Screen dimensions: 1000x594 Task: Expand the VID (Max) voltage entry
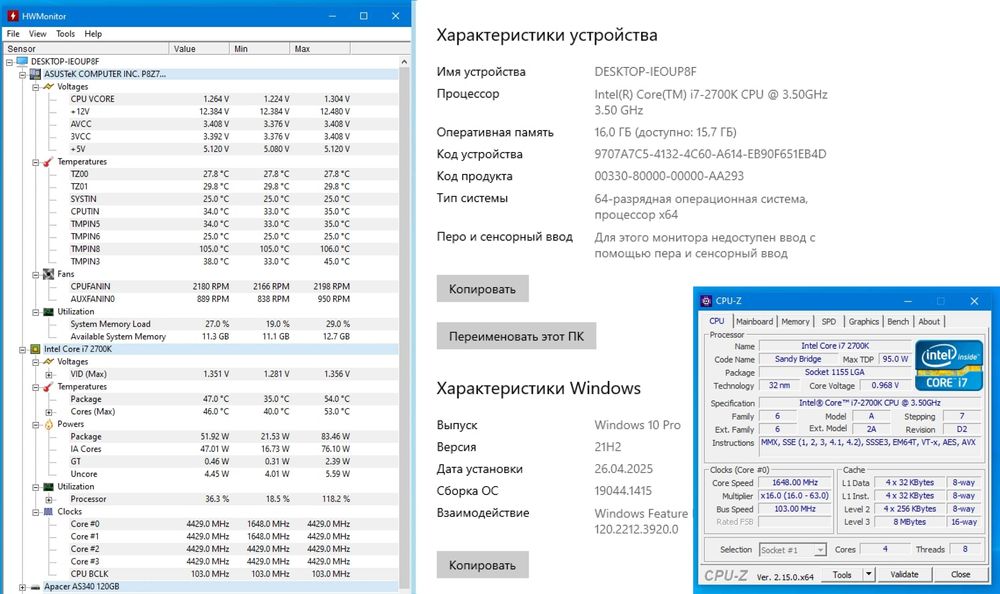pos(49,375)
